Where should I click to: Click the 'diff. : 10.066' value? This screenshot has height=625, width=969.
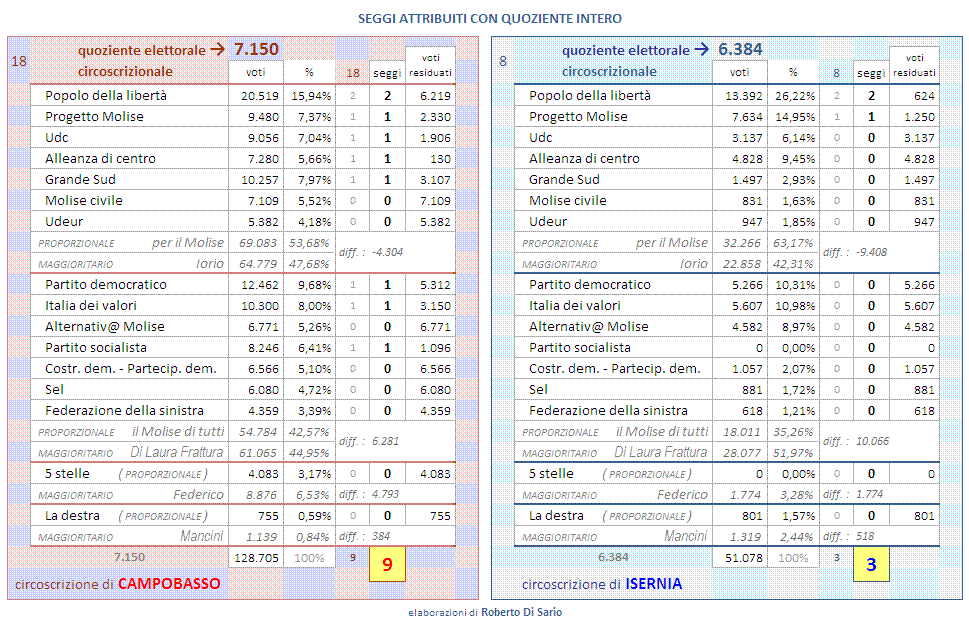coord(856,441)
